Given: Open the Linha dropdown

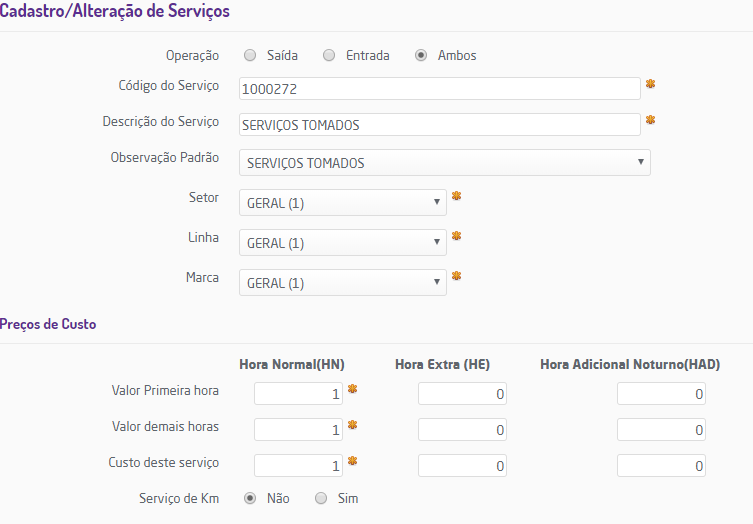Looking at the screenshot, I should (343, 243).
